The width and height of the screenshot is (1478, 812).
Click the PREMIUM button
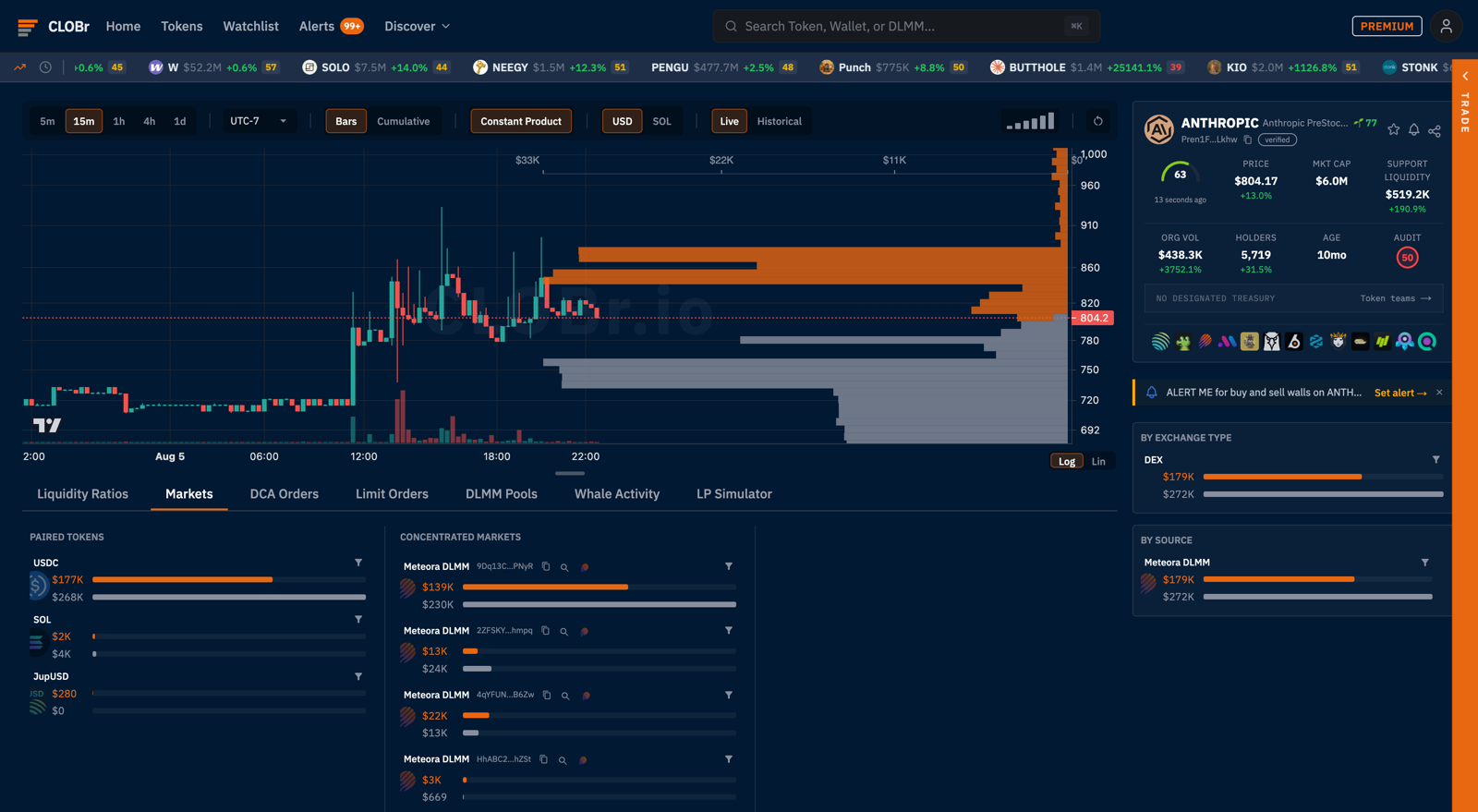click(x=1387, y=27)
